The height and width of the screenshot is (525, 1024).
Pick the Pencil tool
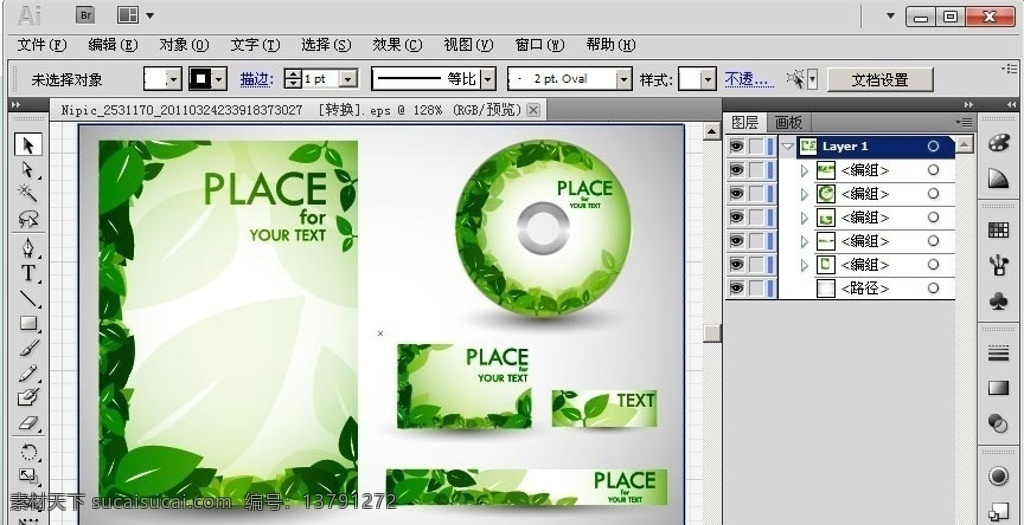point(28,373)
